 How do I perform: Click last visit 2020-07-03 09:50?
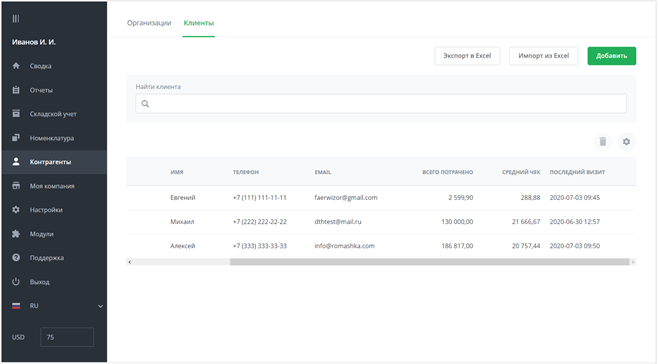pyautogui.click(x=574, y=246)
